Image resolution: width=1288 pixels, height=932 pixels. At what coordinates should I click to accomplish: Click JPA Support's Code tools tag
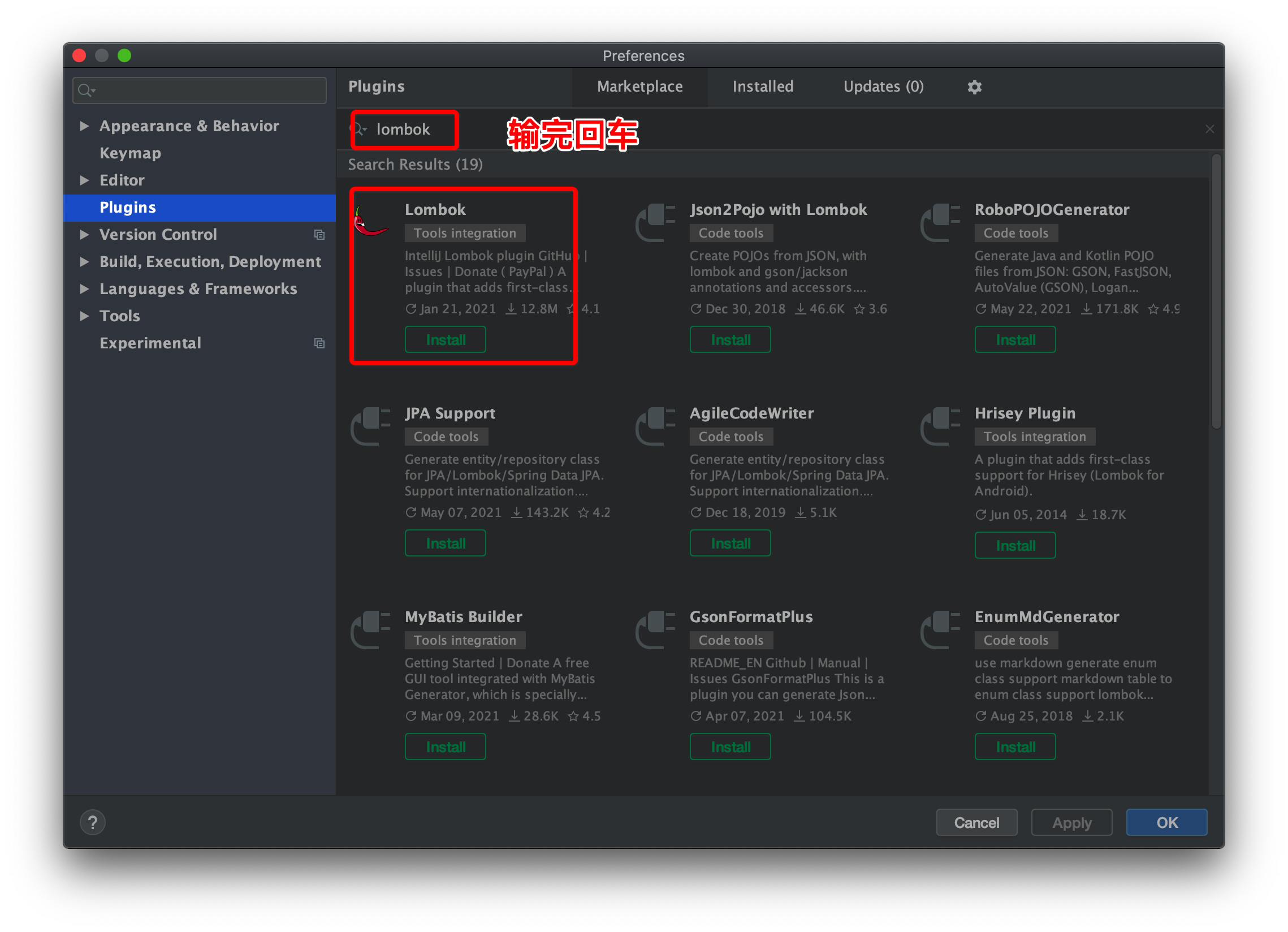(446, 437)
